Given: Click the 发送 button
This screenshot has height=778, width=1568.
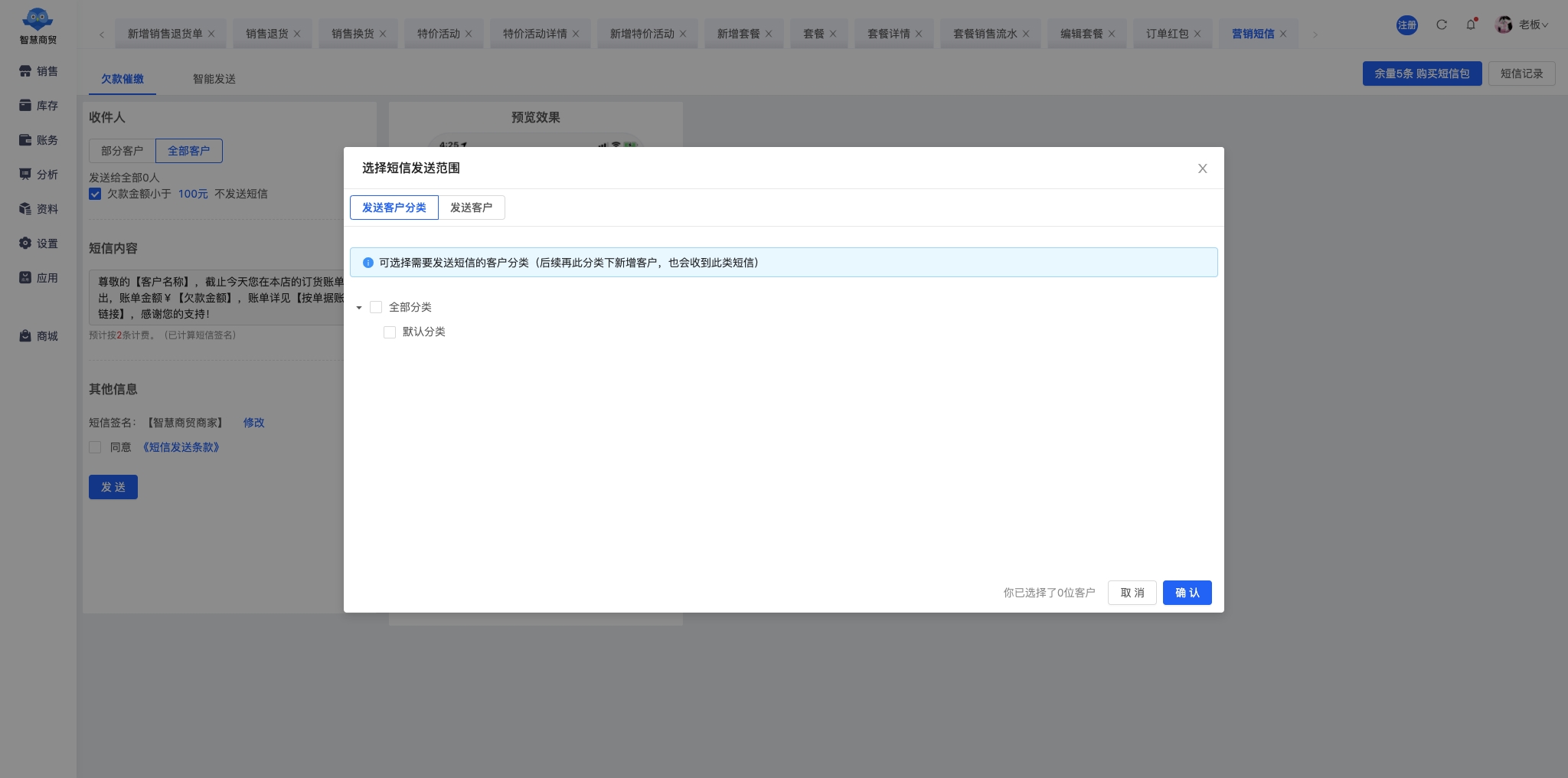Looking at the screenshot, I should point(113,487).
